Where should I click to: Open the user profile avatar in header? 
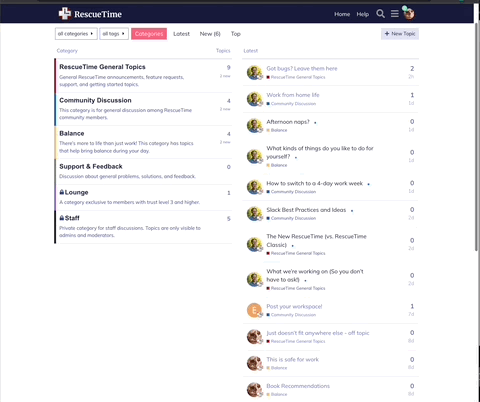[409, 14]
